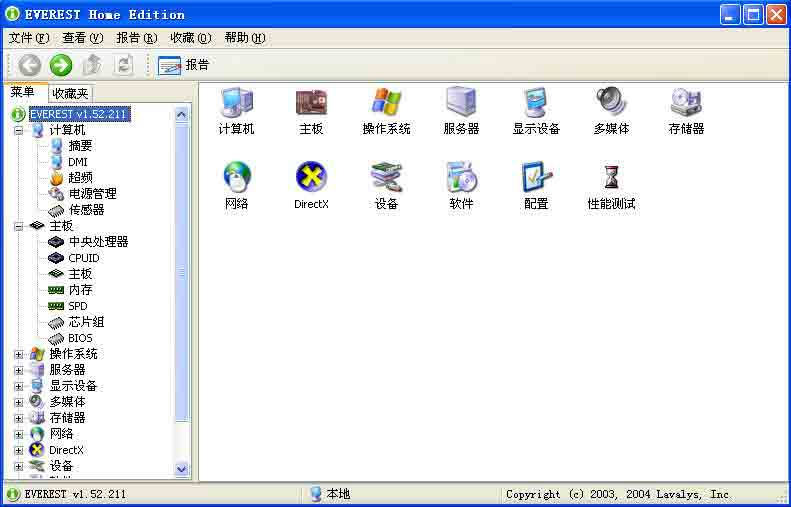Select EVEREST v1.52.211 root tree item
Screen dimensions: 791x507
coord(80,115)
